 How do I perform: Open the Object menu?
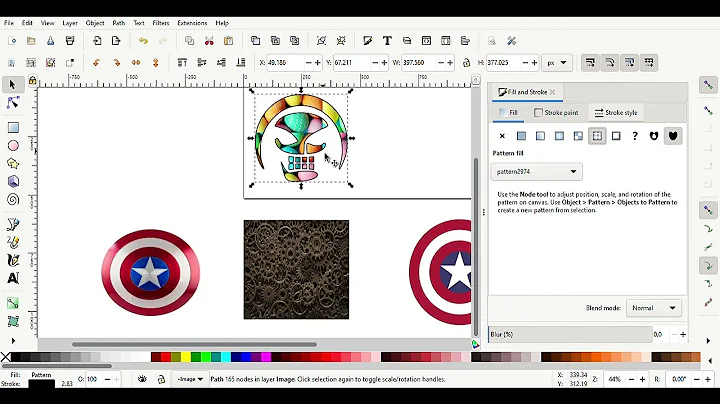click(95, 23)
